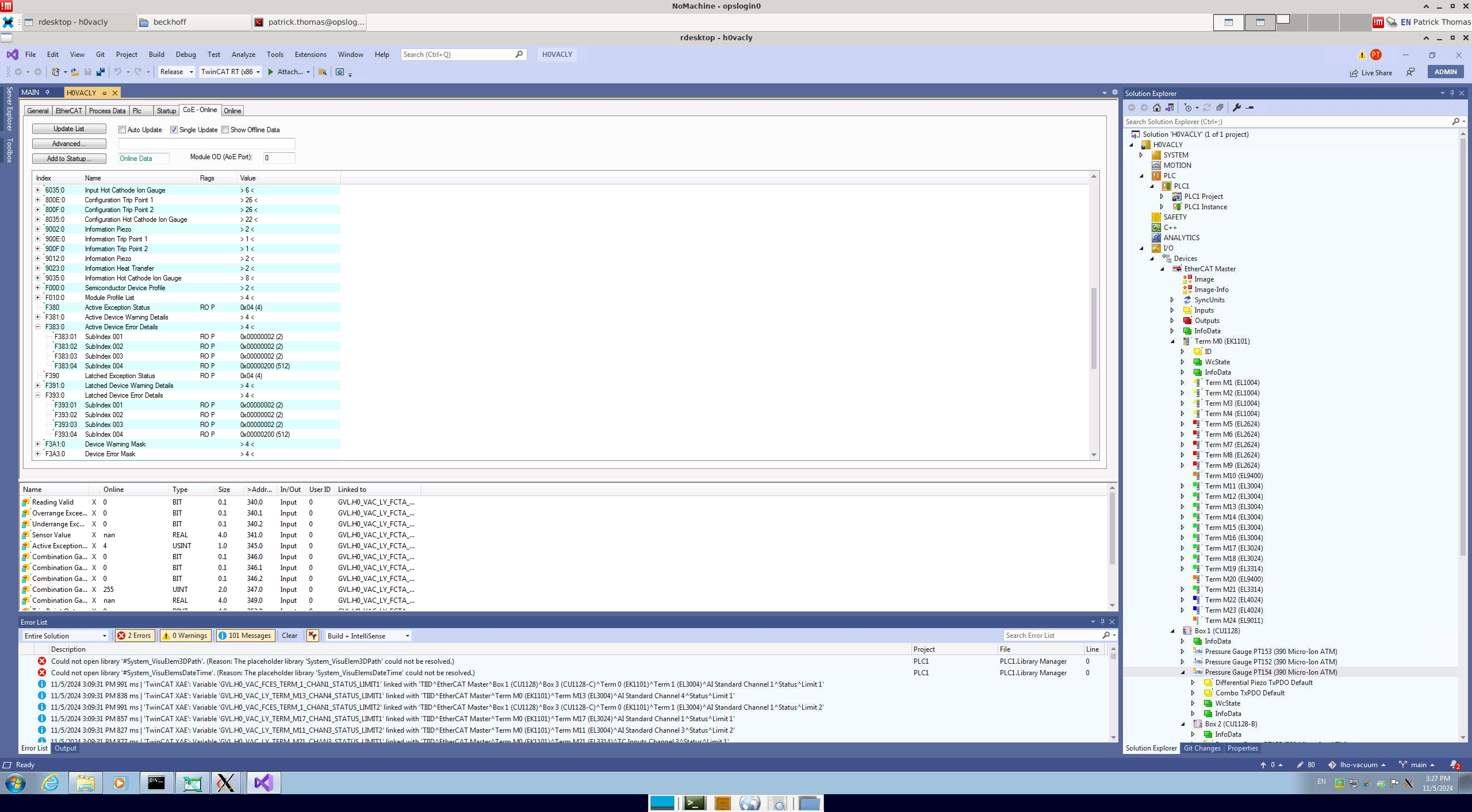
Task: Expand the SYSTEM node in Solution Explorer
Action: (x=1141, y=155)
